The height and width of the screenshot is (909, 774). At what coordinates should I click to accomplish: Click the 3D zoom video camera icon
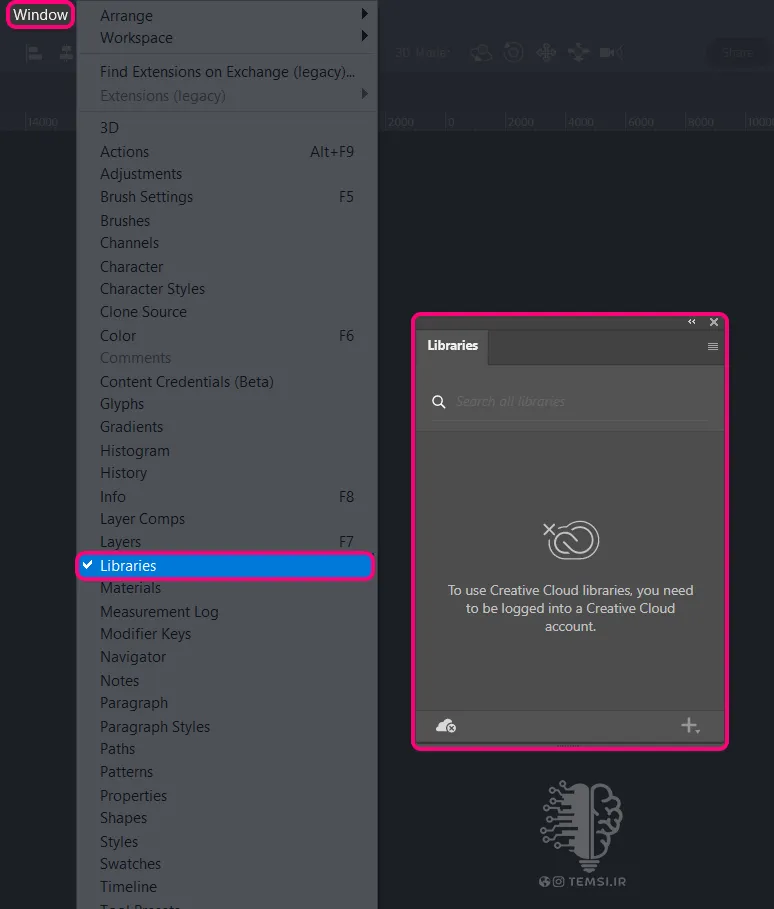click(611, 53)
